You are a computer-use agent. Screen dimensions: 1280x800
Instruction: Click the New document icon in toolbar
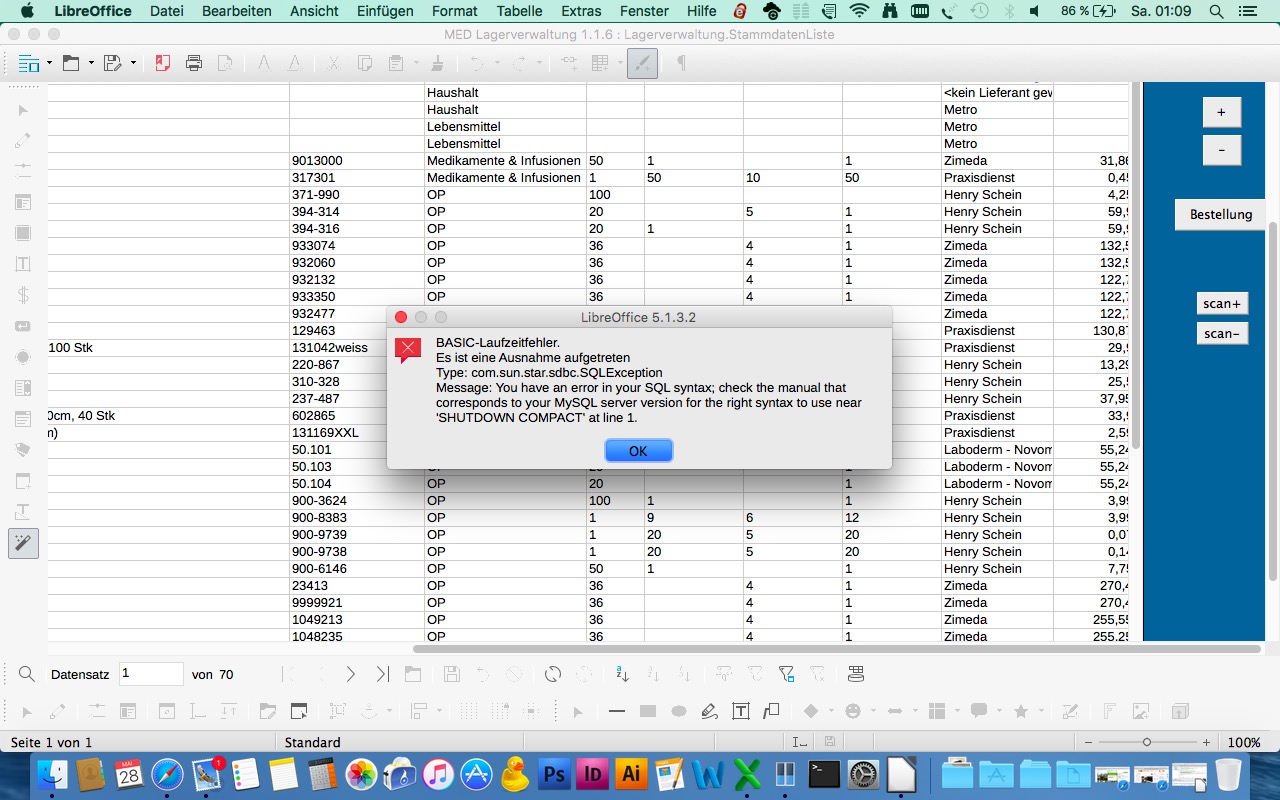(x=29, y=63)
